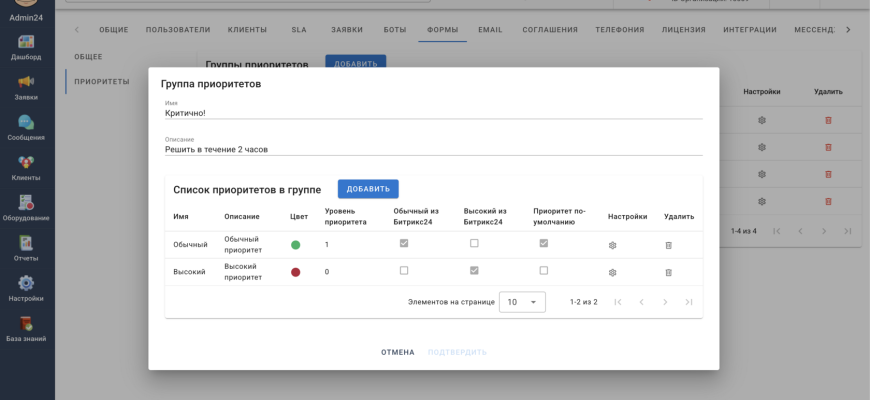This screenshot has width=870, height=400.
Task: Open settings gear for Обычный priority
Action: pyautogui.click(x=613, y=245)
